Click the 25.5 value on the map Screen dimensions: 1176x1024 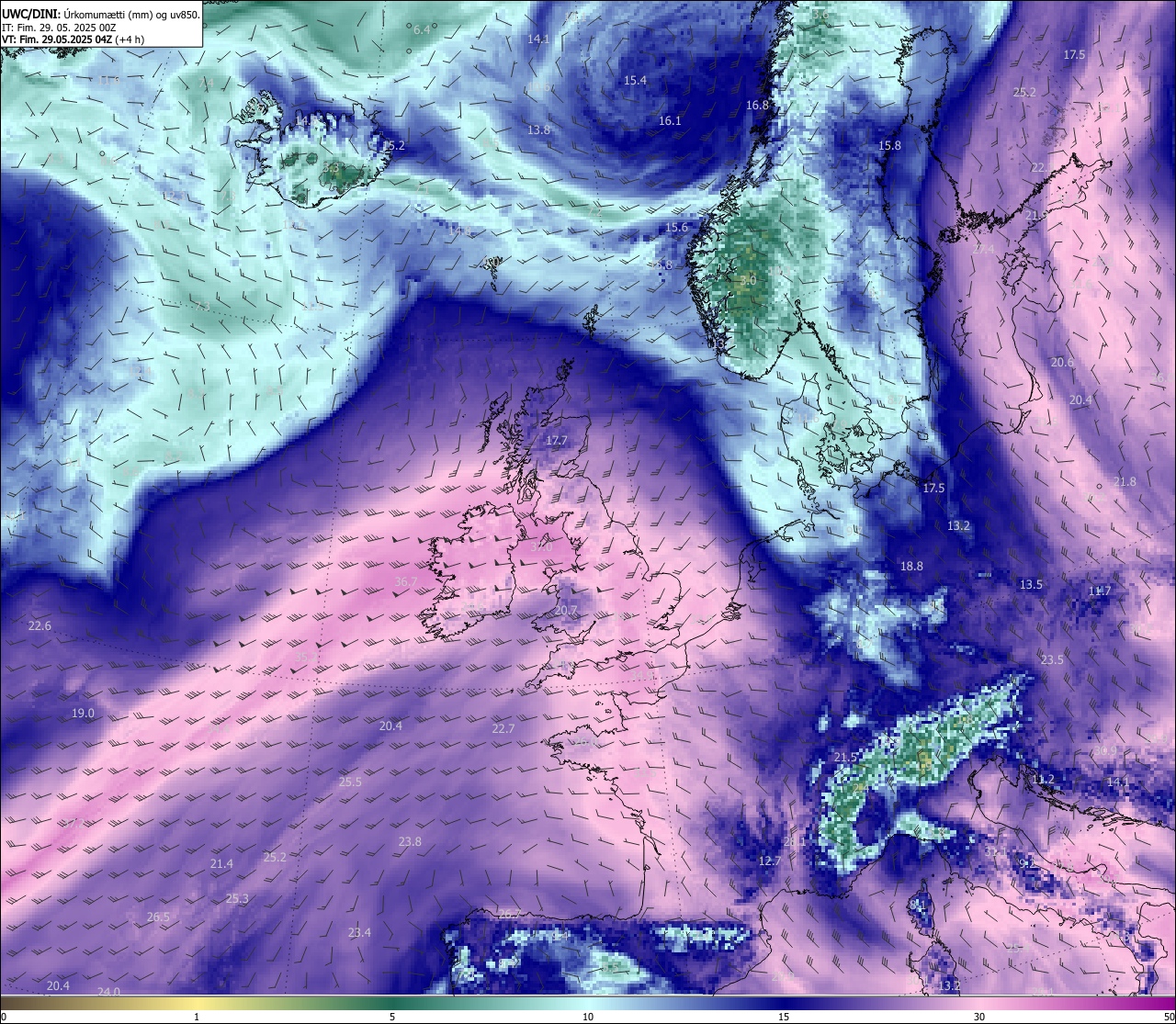[x=350, y=782]
